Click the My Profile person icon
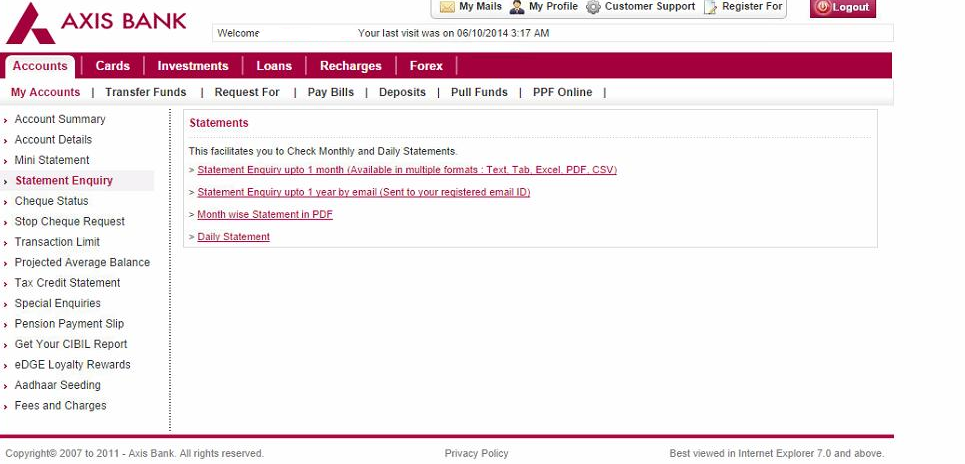965x464 pixels. [x=517, y=7]
